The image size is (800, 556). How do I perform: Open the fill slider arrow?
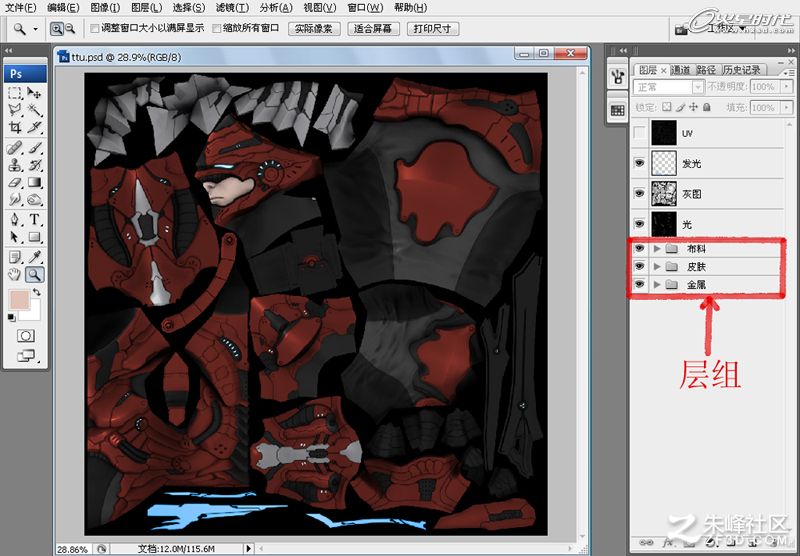pyautogui.click(x=787, y=108)
